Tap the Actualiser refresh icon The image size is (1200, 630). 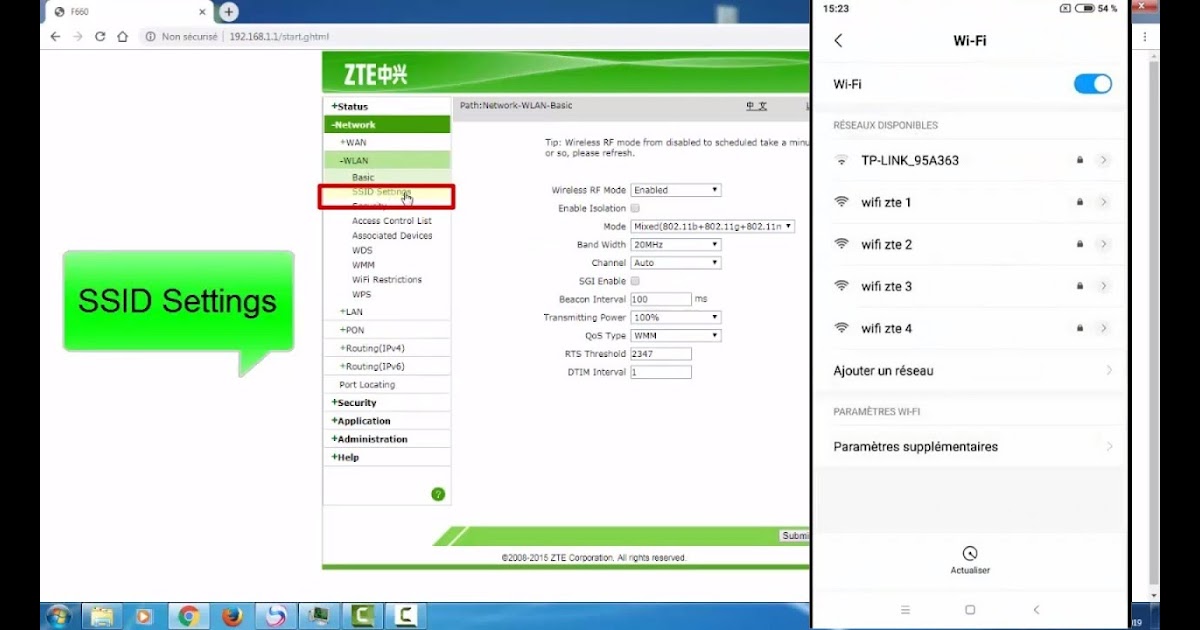969,553
